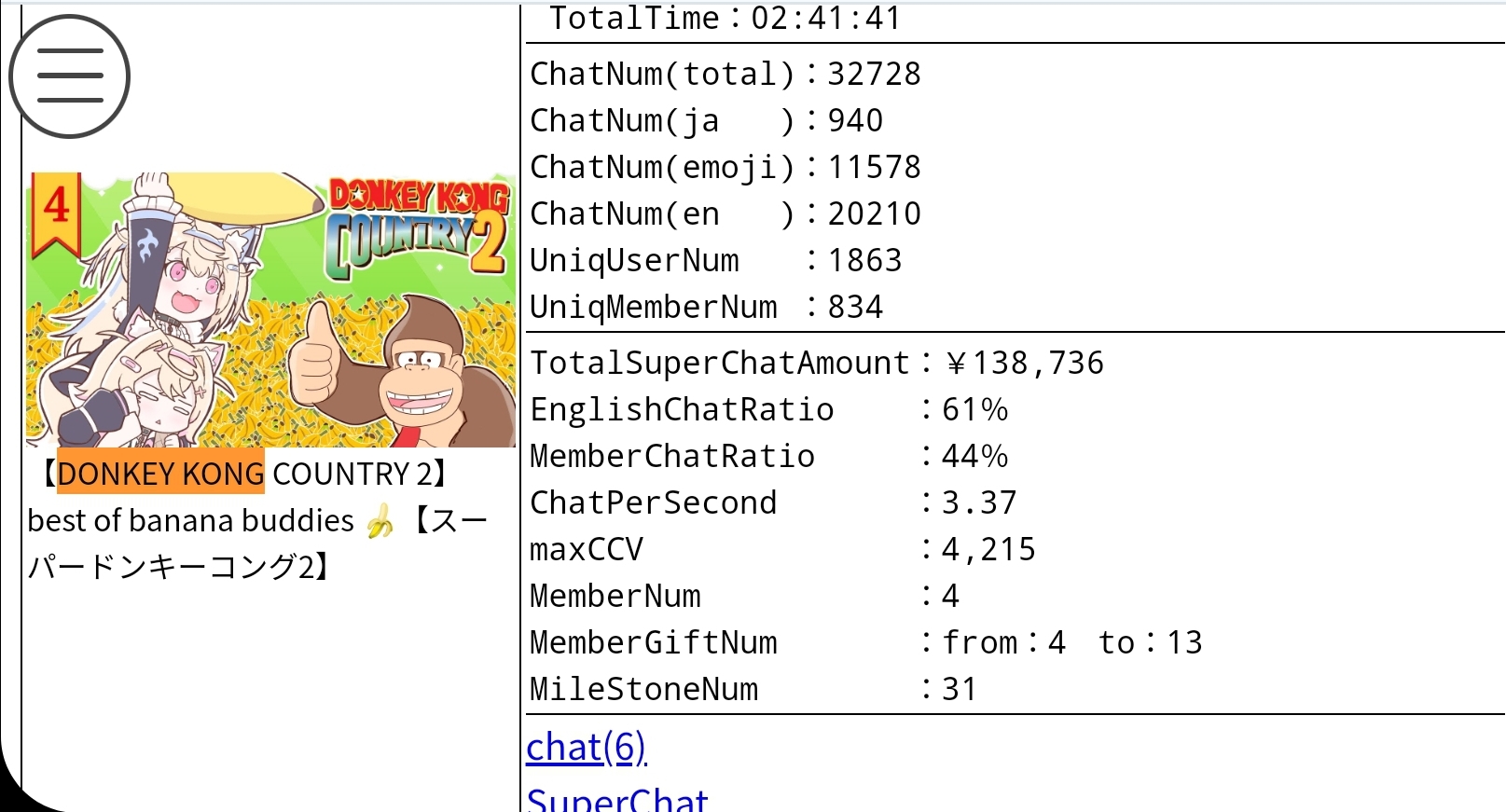
Task: Select the ChatNum(emoji) value 11578
Action: (x=874, y=167)
